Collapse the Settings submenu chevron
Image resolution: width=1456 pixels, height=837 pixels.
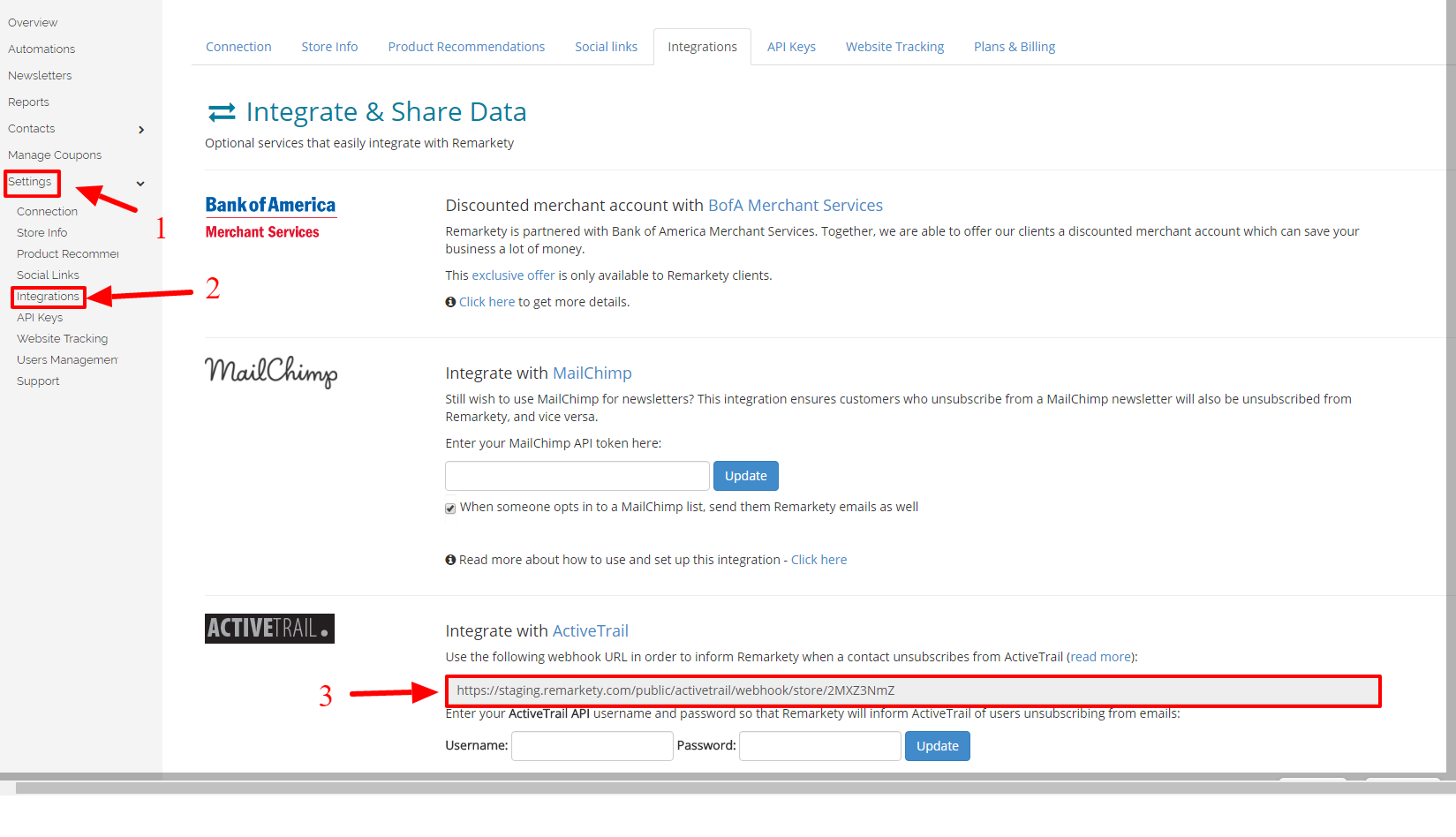(x=140, y=184)
